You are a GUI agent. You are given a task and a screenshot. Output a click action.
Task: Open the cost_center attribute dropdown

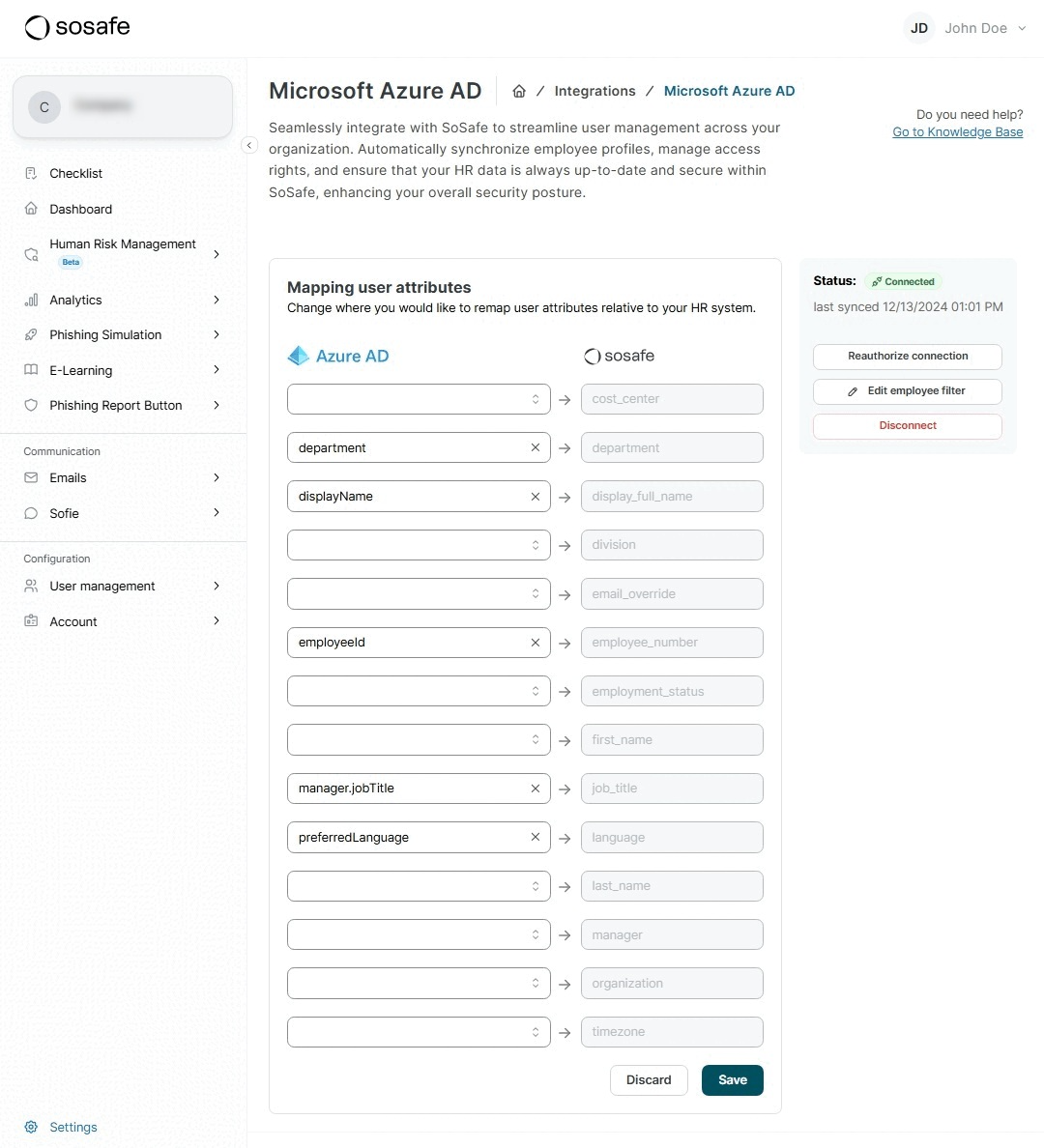419,399
